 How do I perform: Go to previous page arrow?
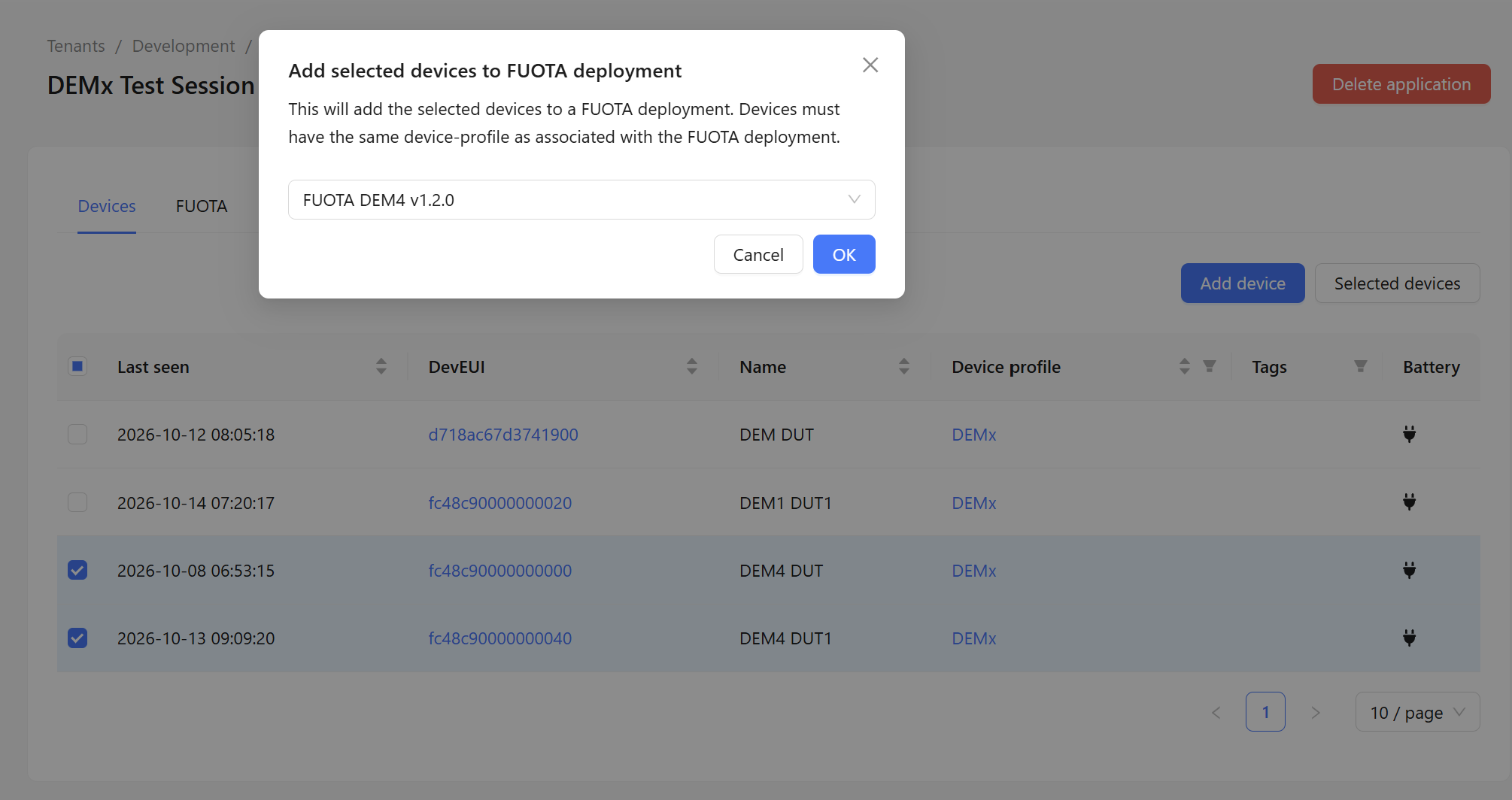1216,712
